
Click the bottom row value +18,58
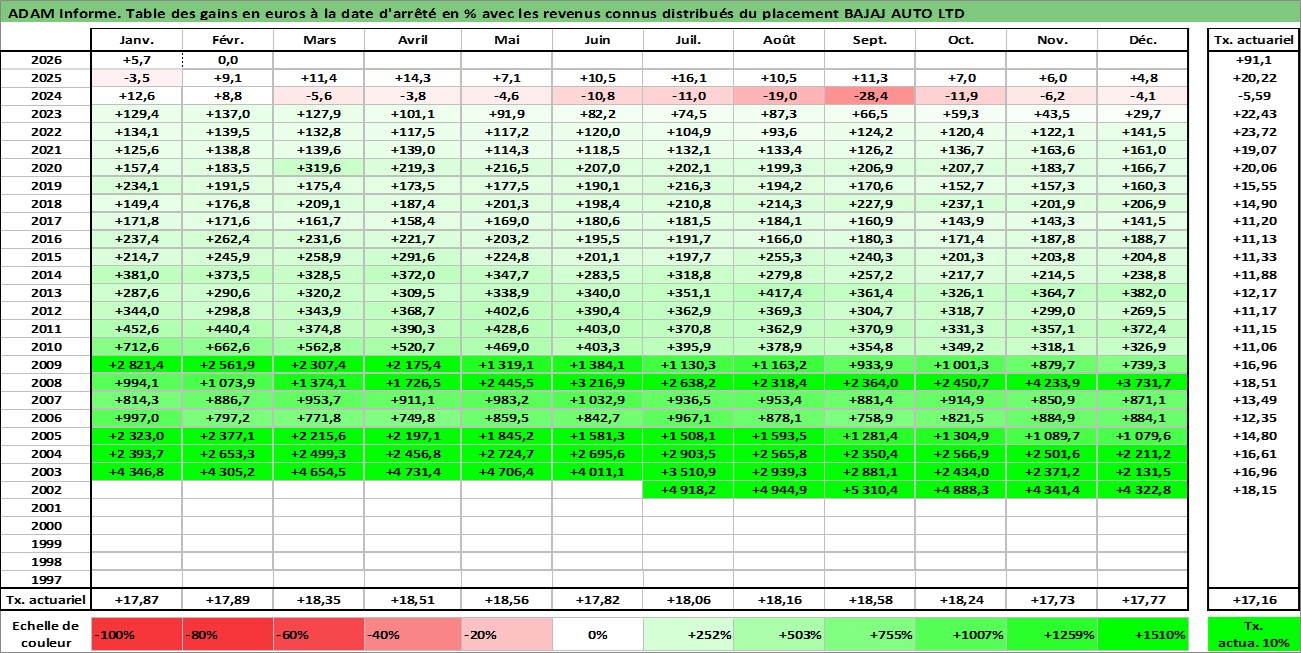(869, 600)
